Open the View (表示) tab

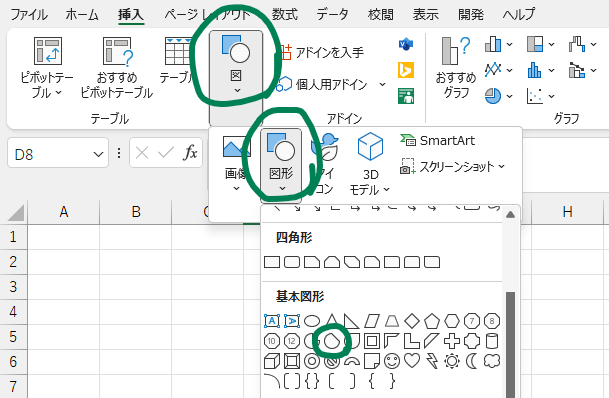(x=425, y=15)
